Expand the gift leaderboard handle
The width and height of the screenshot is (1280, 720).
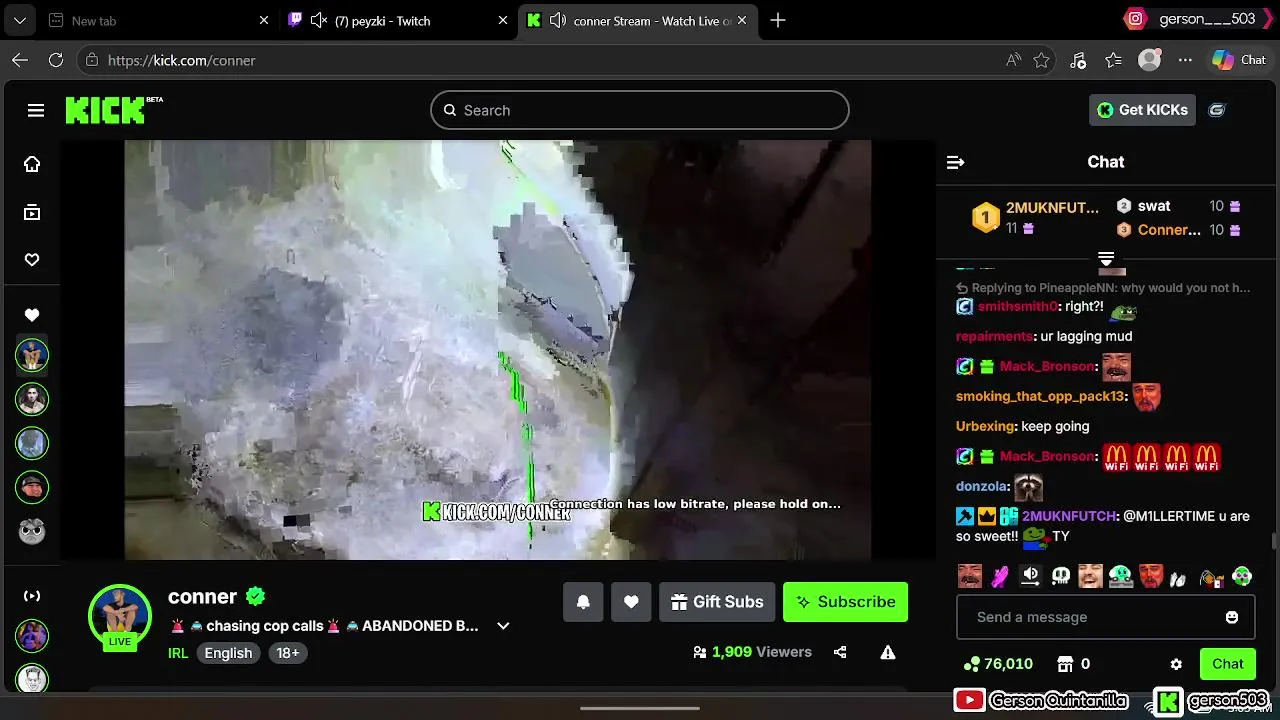pyautogui.click(x=1106, y=259)
